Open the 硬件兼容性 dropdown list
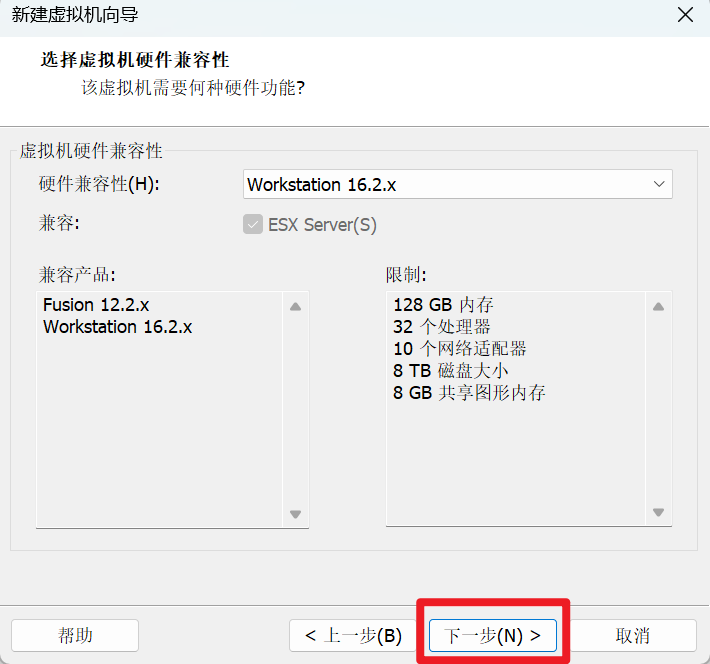Viewport: 710px width, 664px height. (458, 184)
